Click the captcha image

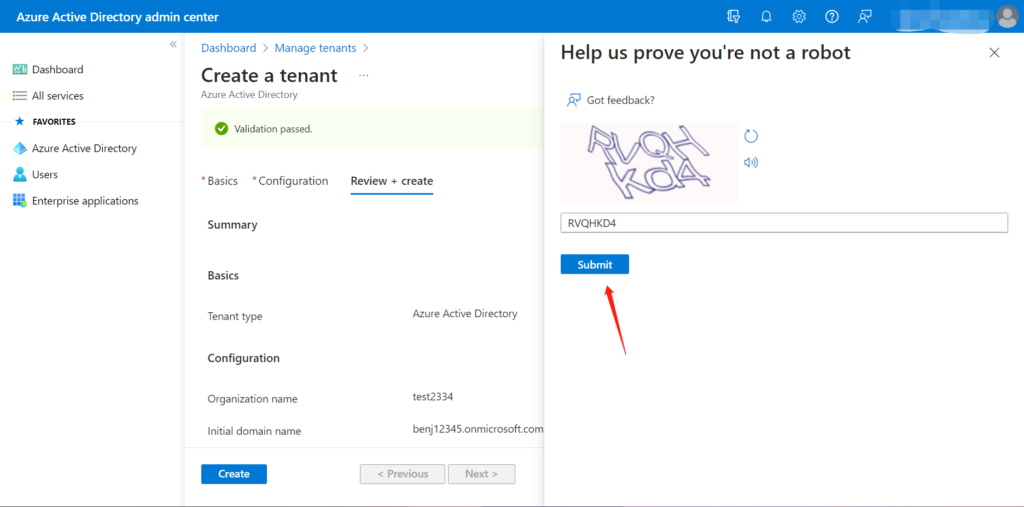650,162
